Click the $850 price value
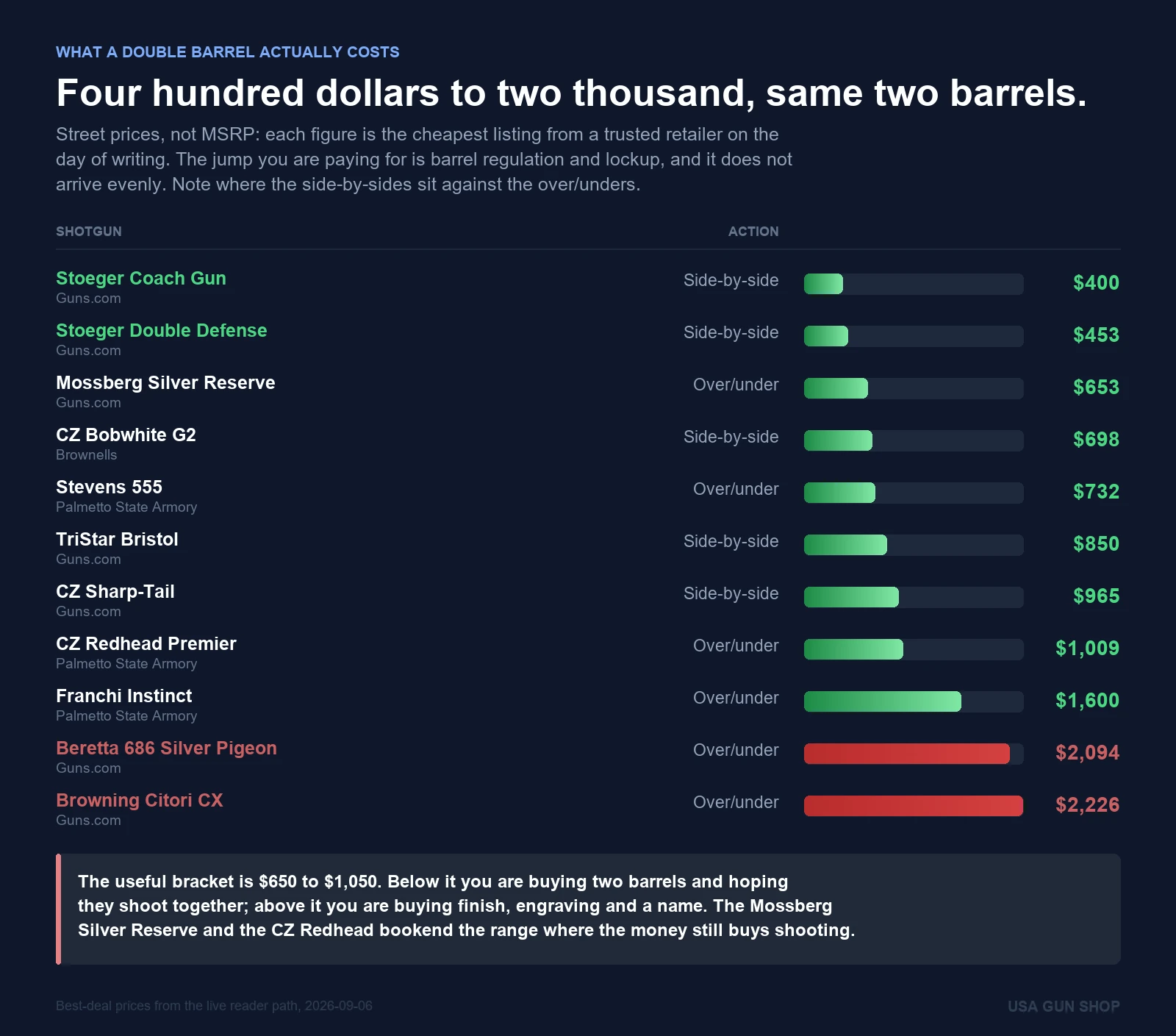The width and height of the screenshot is (1176, 1036). click(1096, 544)
